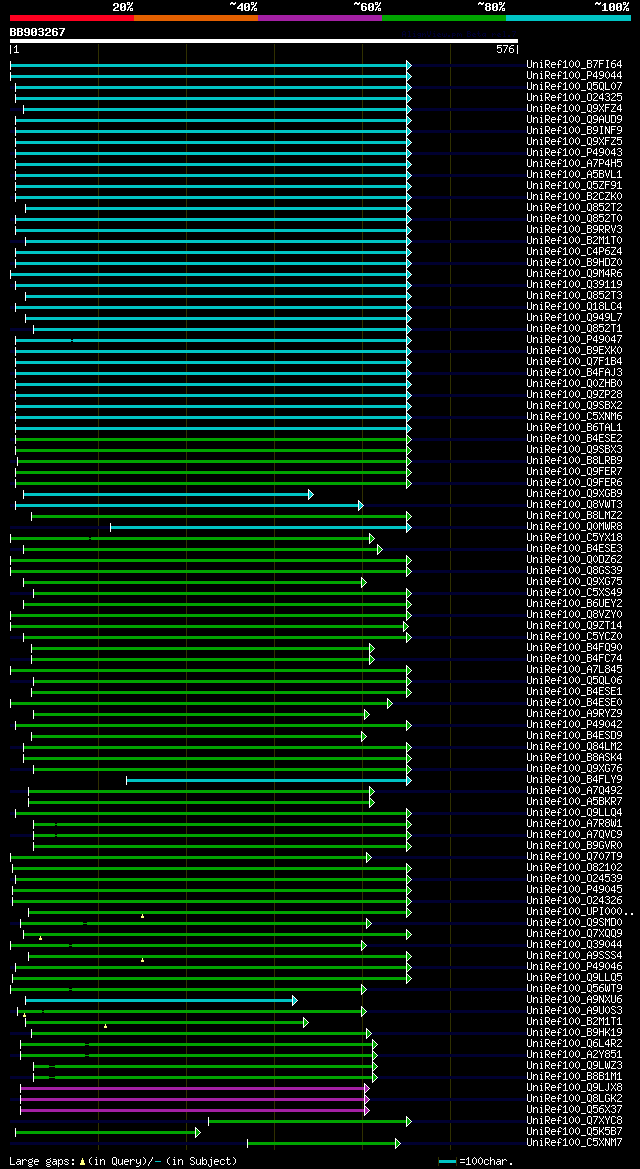Viewport: 640px width, 1169px height.
Task: Select the UniRef100_Q9LLQ4 label
Action: [x=574, y=812]
